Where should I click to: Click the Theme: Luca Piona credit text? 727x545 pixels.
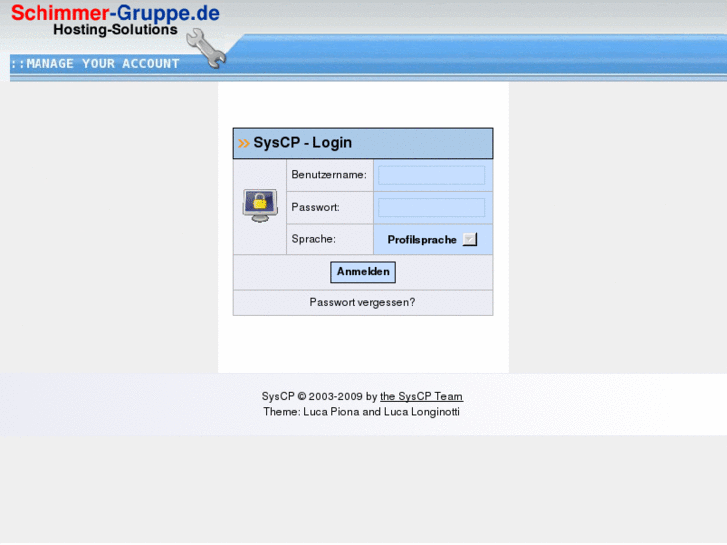click(361, 412)
